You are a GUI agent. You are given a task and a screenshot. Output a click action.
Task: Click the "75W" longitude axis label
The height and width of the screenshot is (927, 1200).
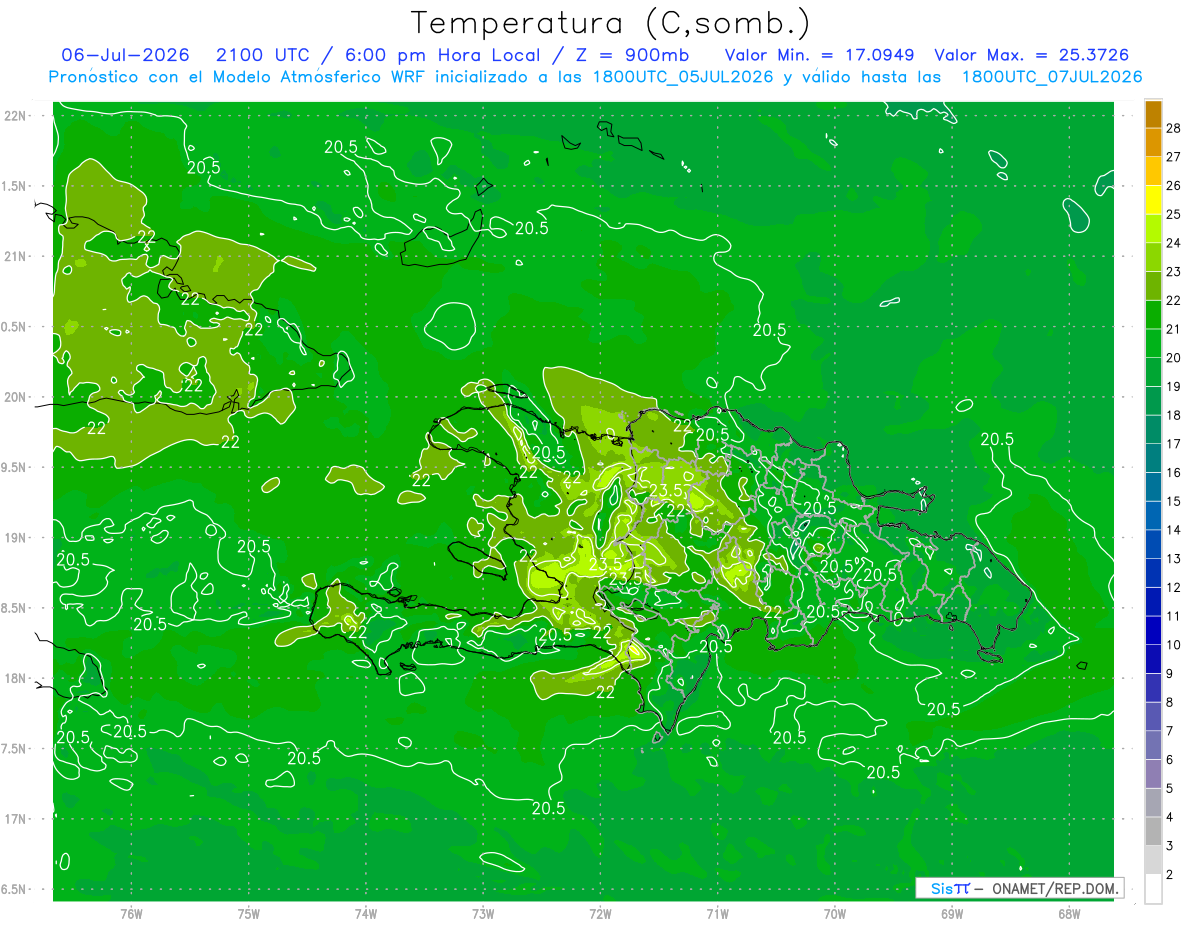(x=249, y=913)
